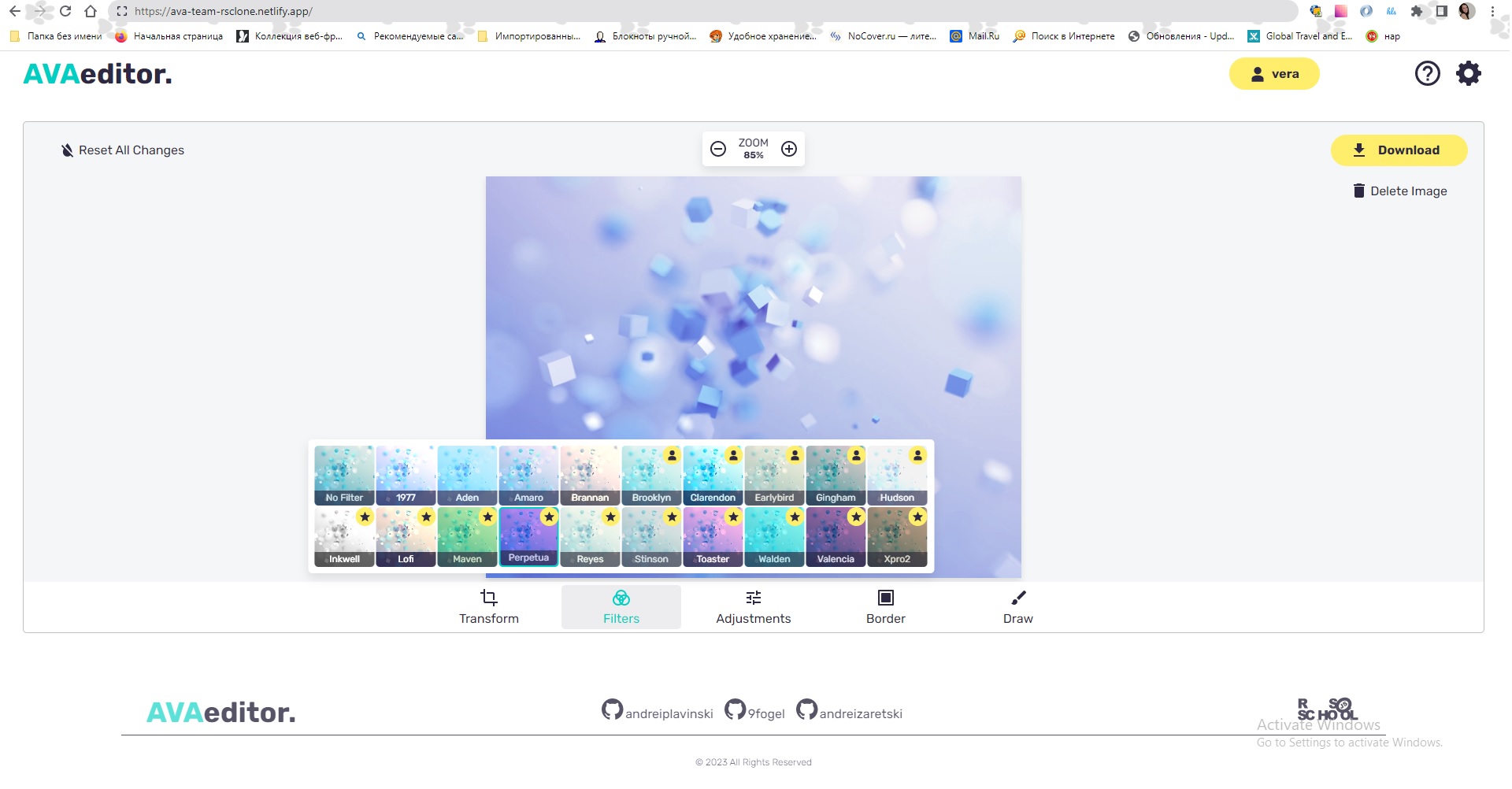Apply the No Filter thumbnail
This screenshot has width=1512, height=789.
[344, 476]
